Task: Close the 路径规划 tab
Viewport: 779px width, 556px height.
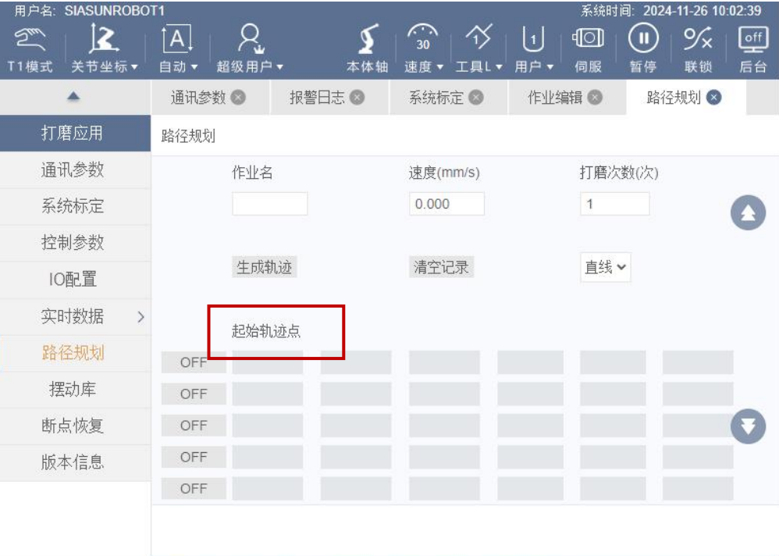Action: coord(713,97)
